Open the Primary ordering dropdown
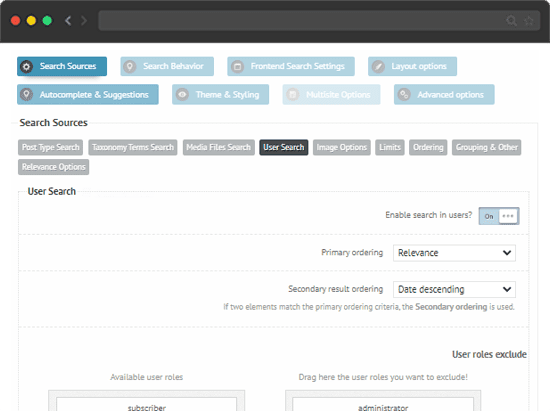This screenshot has height=411, width=550. (x=454, y=253)
